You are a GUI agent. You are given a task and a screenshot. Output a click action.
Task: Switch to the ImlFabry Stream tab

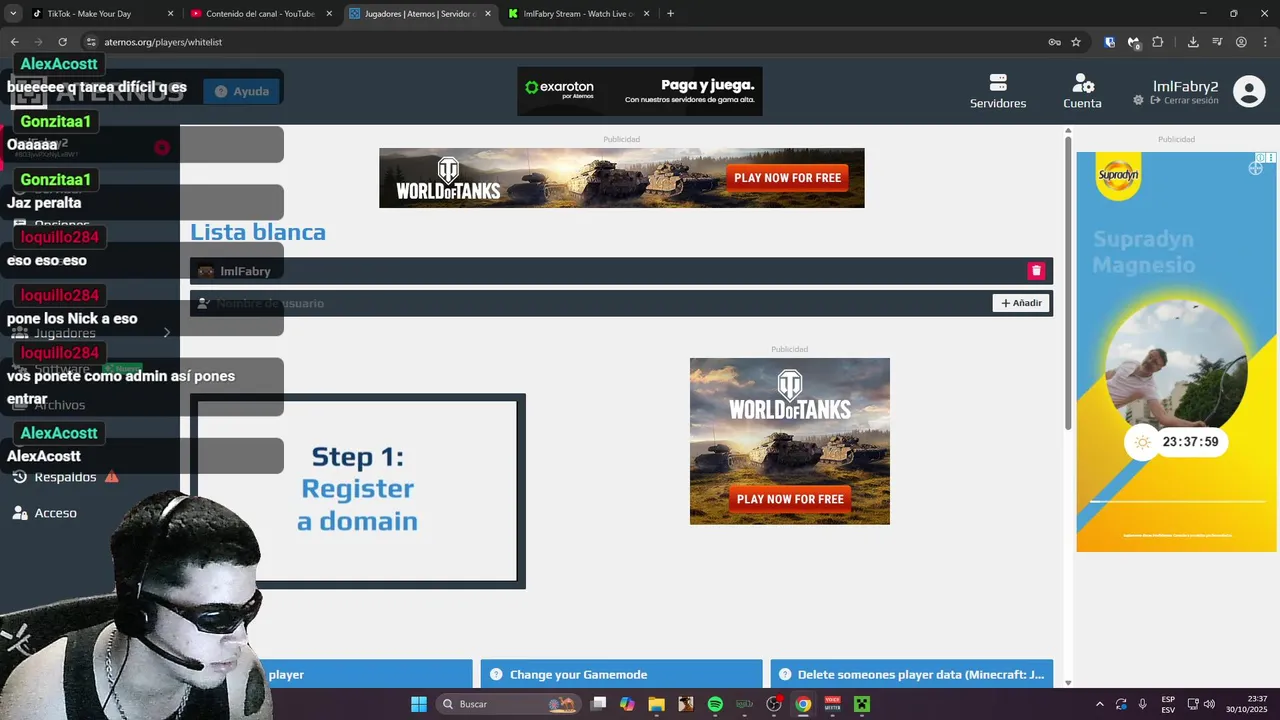click(578, 14)
